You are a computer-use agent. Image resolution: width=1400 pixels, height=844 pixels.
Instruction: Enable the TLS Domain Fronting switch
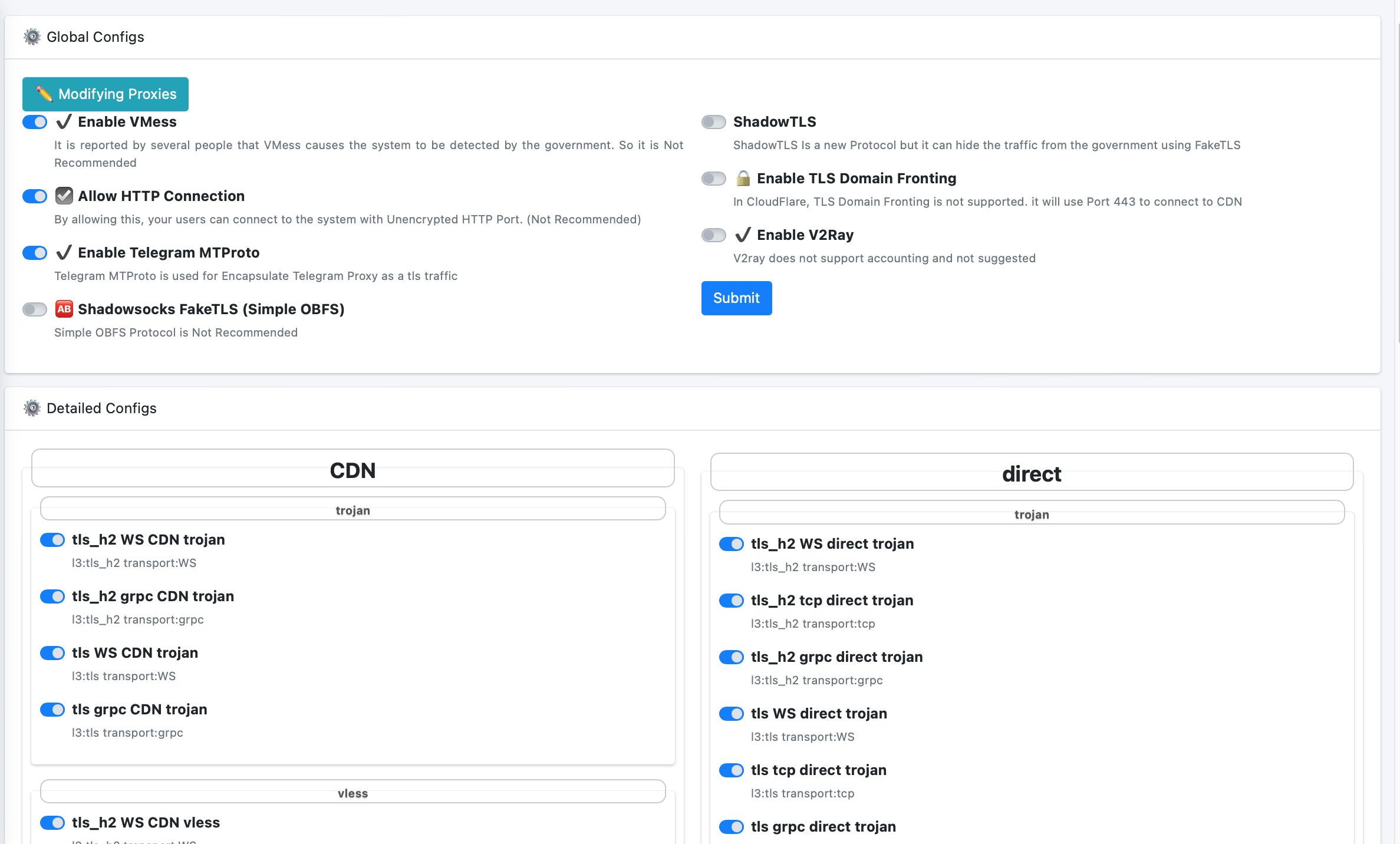pyautogui.click(x=714, y=179)
